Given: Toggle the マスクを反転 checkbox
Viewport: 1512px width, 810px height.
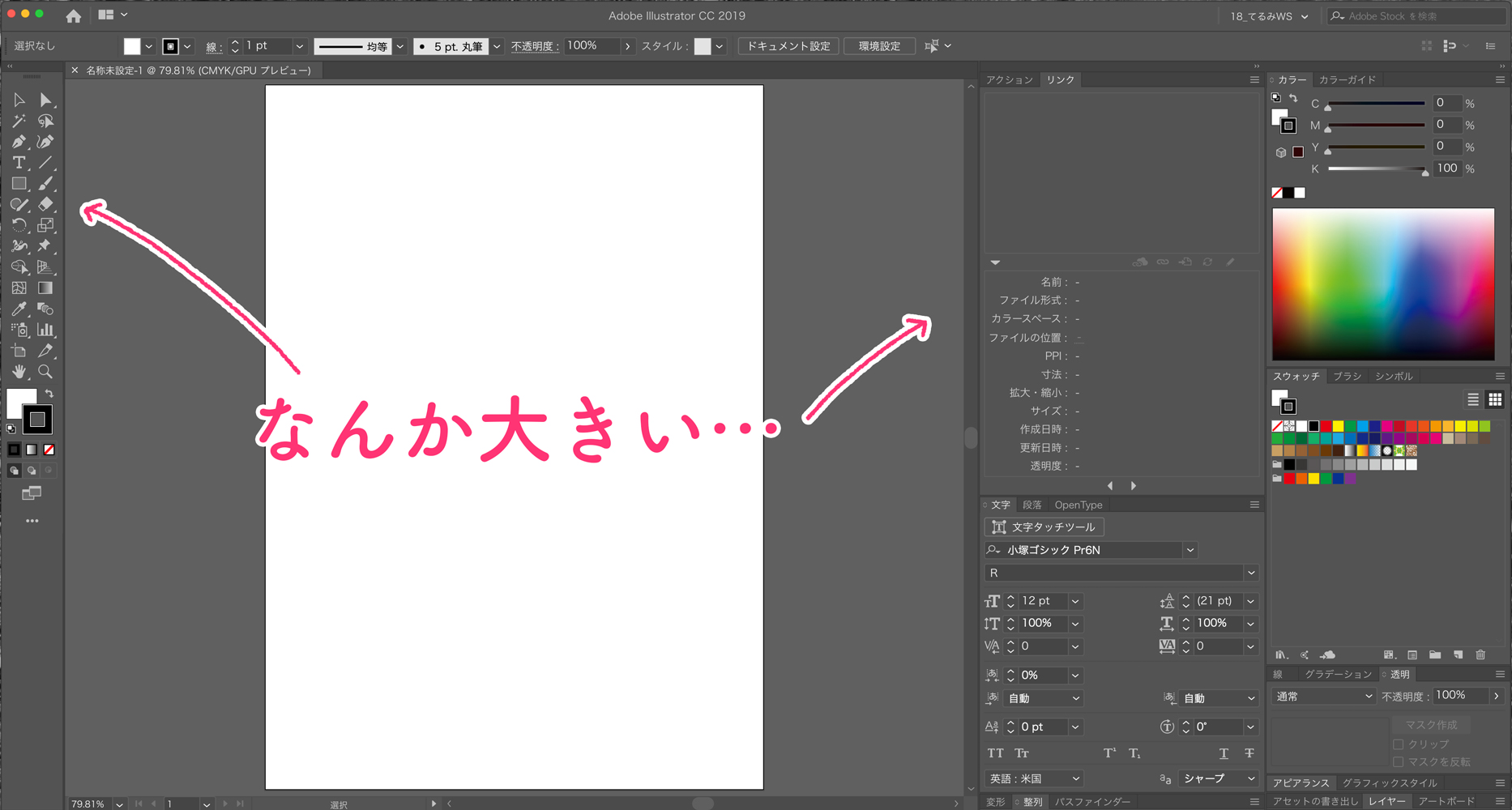Looking at the screenshot, I should 1398,761.
